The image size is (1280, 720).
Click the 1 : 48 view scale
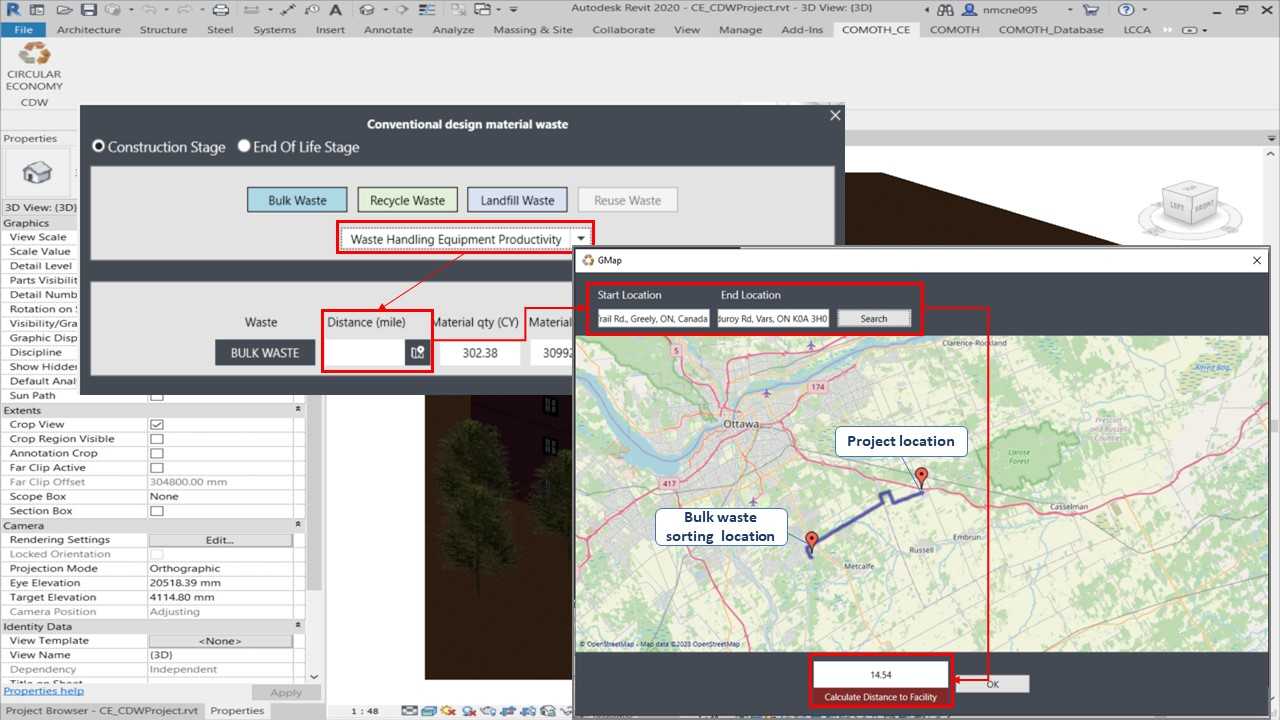(x=364, y=710)
